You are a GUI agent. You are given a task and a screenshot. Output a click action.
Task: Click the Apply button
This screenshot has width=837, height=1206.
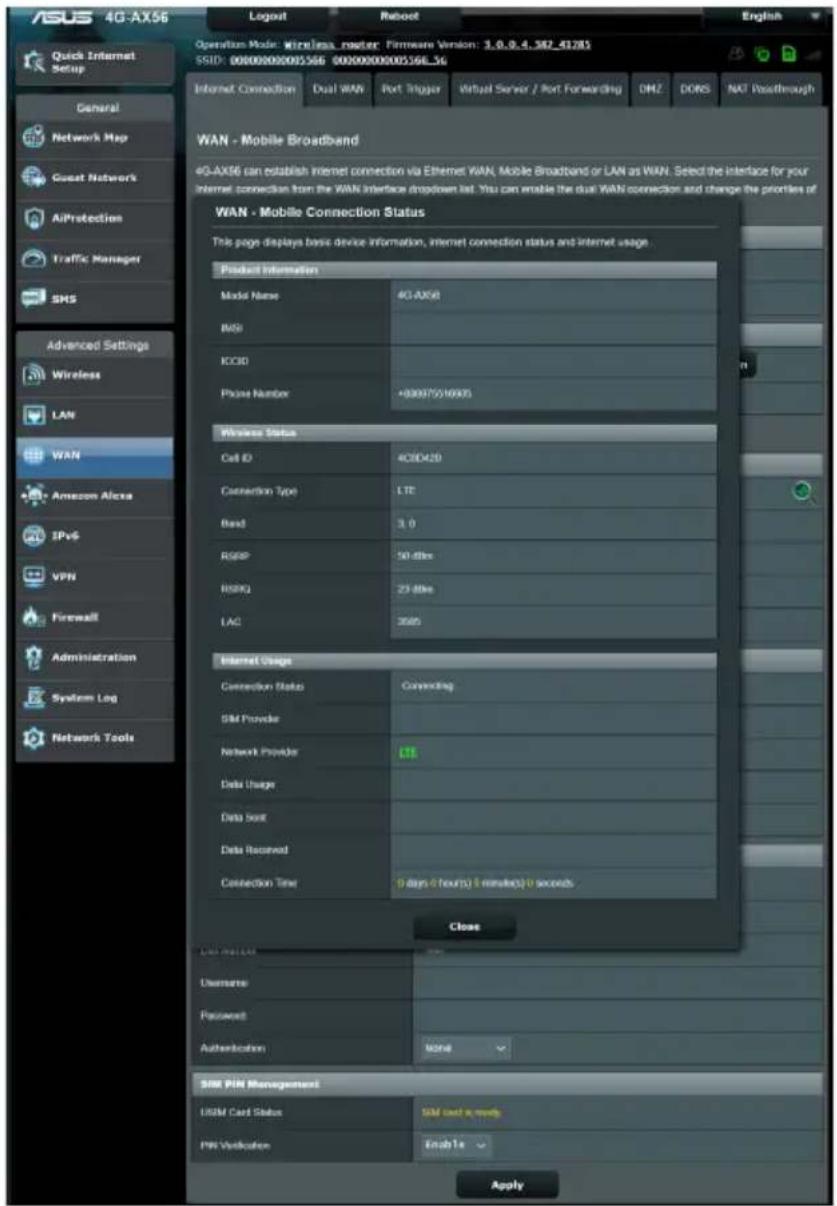pyautogui.click(x=507, y=1185)
